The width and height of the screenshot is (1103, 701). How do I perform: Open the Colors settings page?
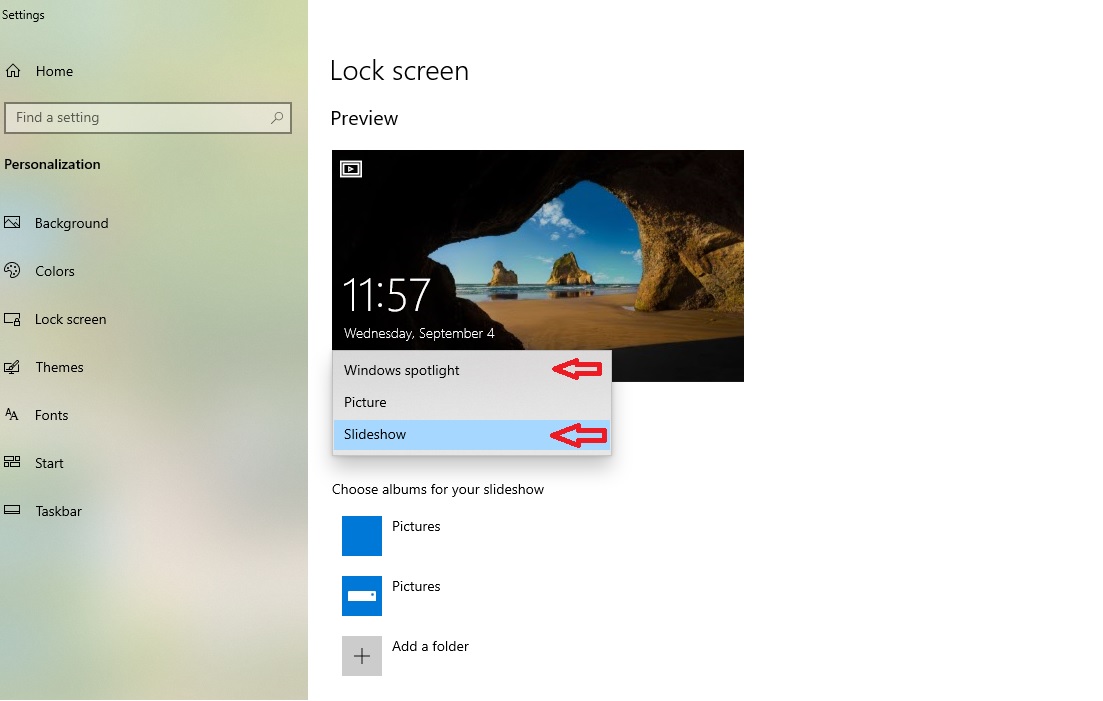(x=55, y=271)
